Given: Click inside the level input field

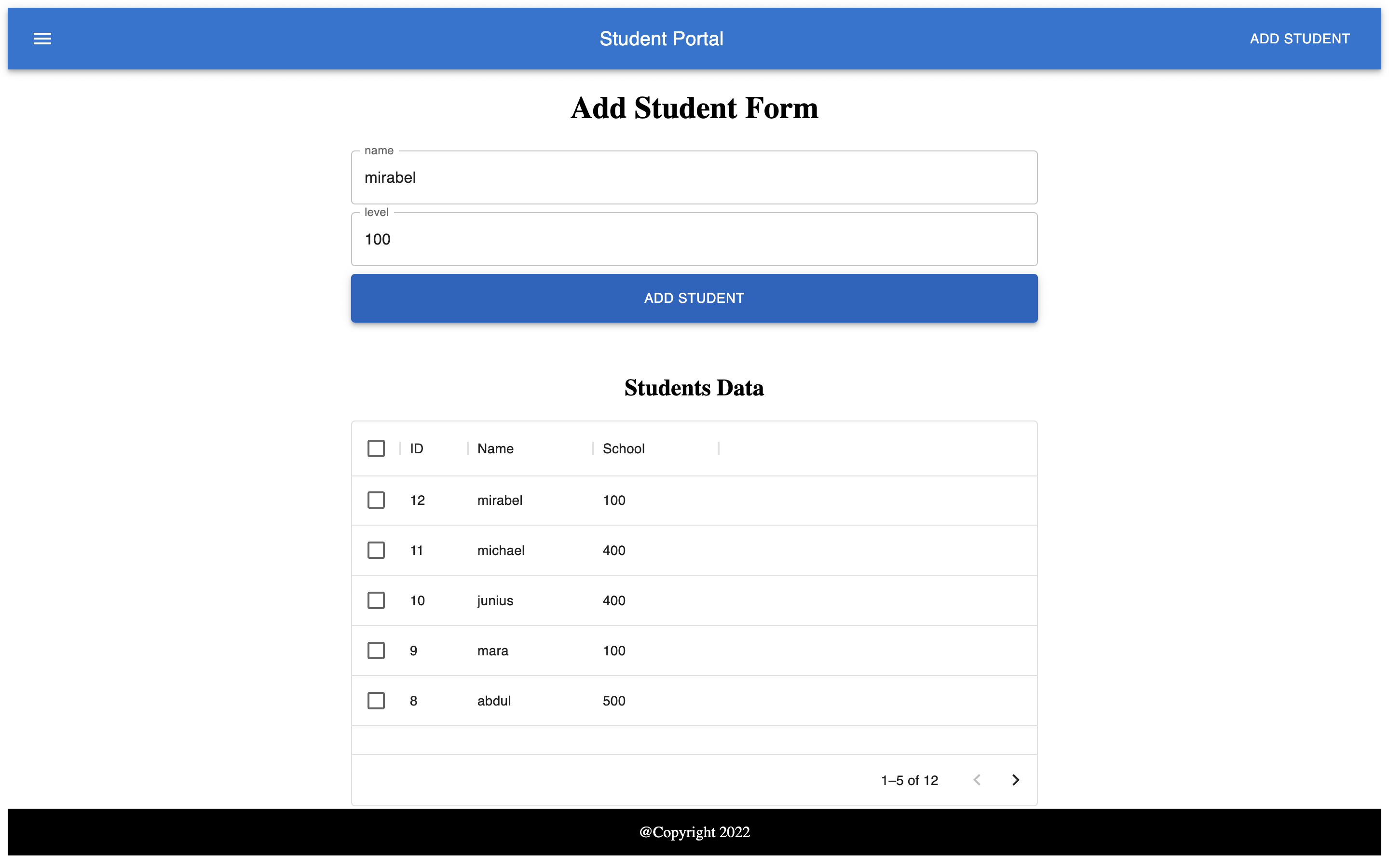Looking at the screenshot, I should [694, 239].
